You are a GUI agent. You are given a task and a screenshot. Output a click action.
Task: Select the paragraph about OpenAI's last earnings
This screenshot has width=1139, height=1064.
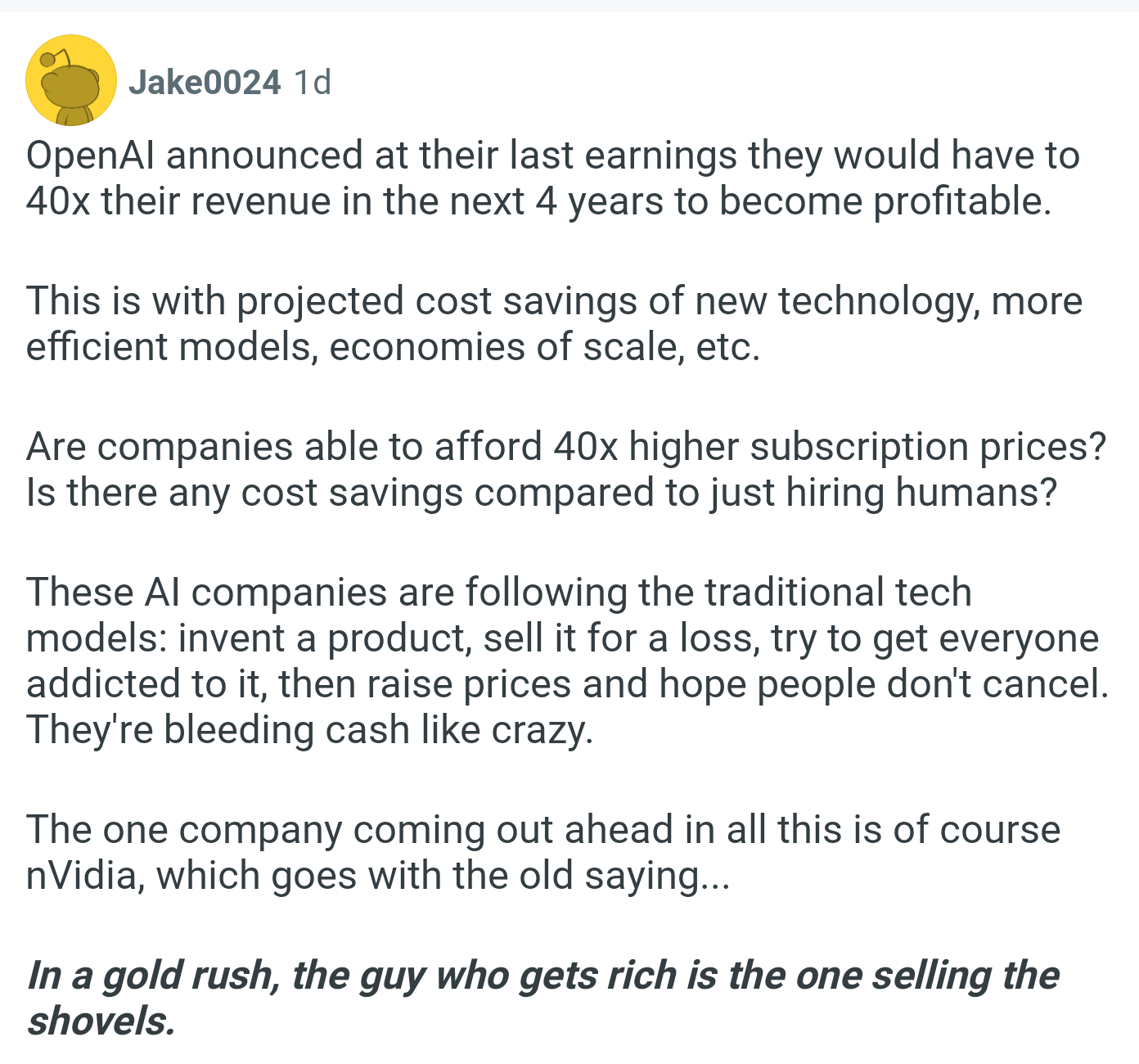tap(553, 178)
